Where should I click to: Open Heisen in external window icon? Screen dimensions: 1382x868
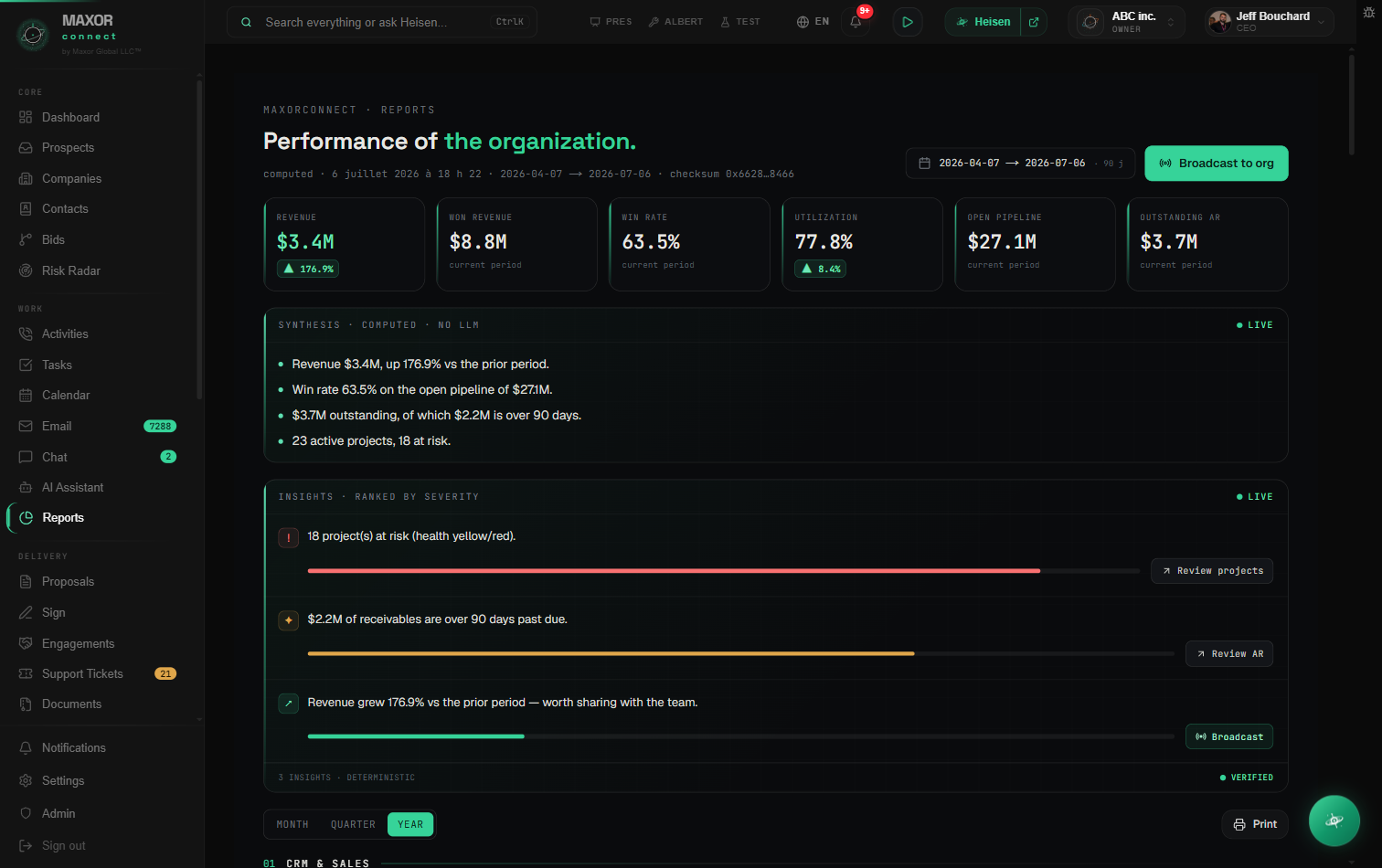click(x=1034, y=22)
